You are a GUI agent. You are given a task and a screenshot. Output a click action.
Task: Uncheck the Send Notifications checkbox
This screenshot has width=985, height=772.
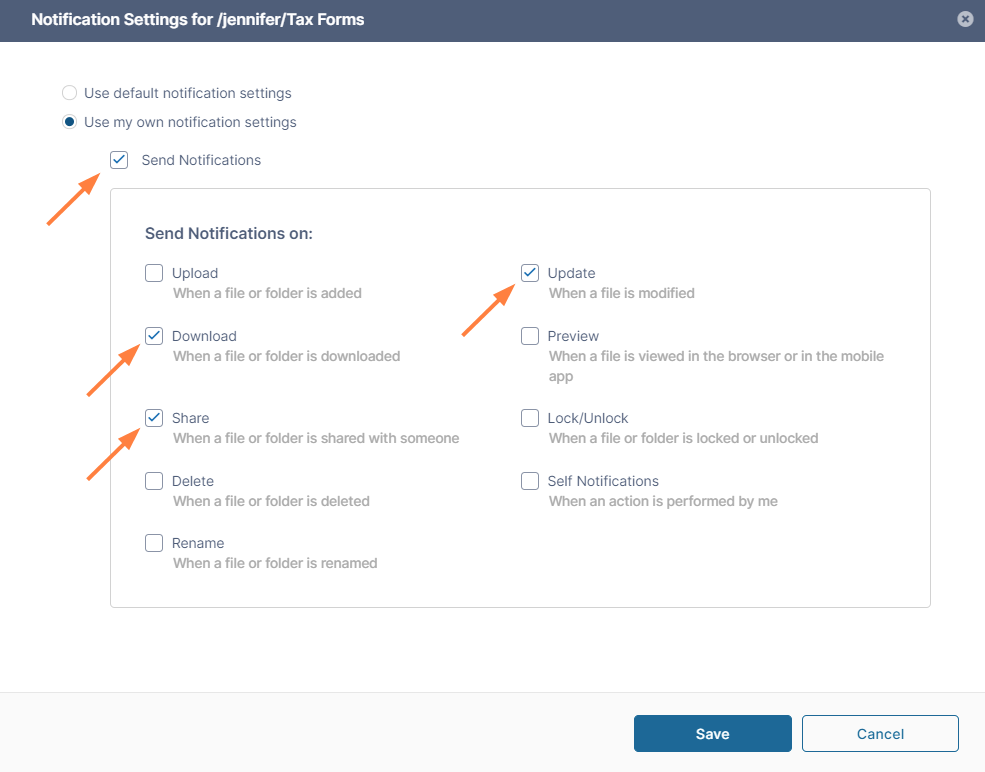(119, 159)
